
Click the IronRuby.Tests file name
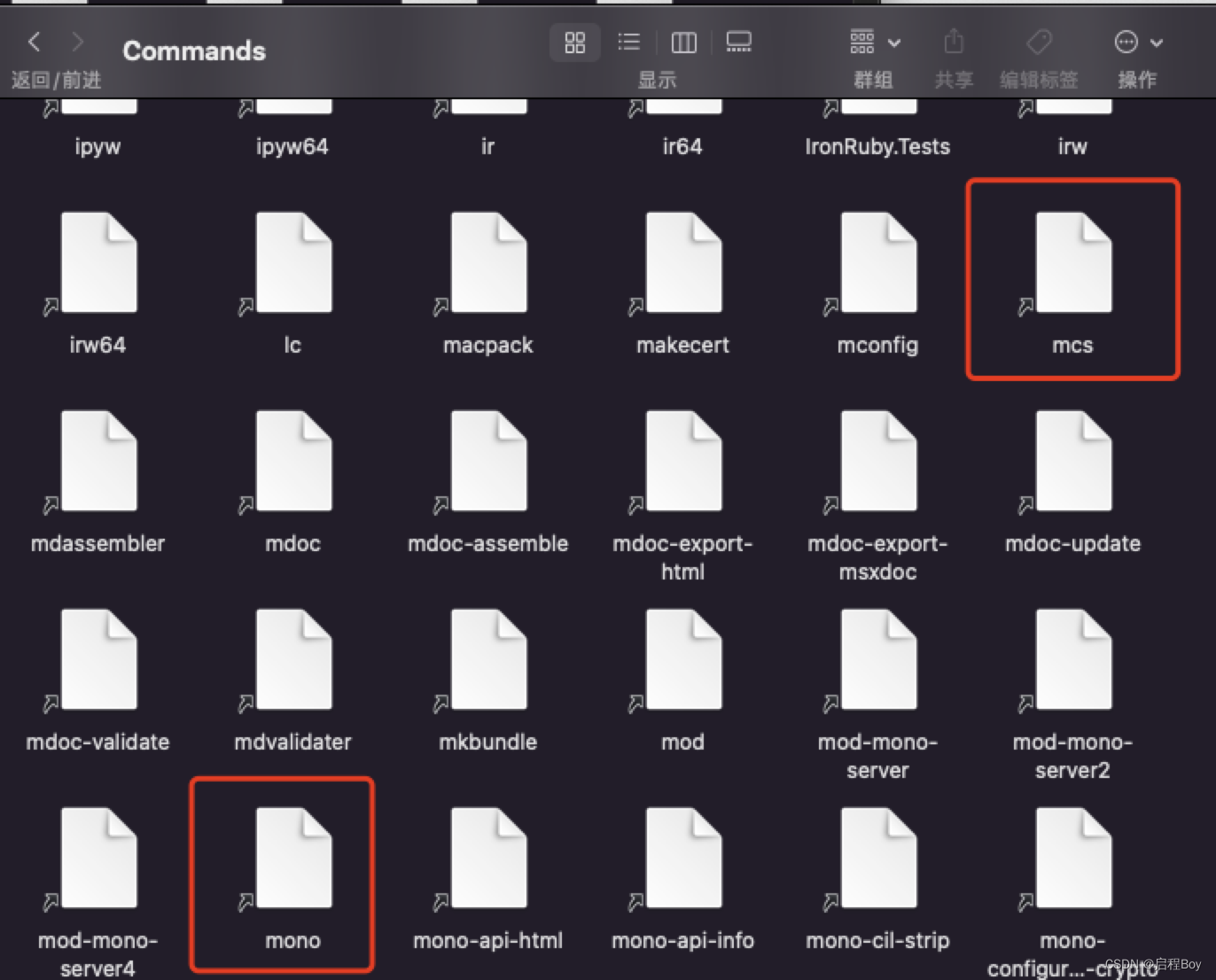877,147
